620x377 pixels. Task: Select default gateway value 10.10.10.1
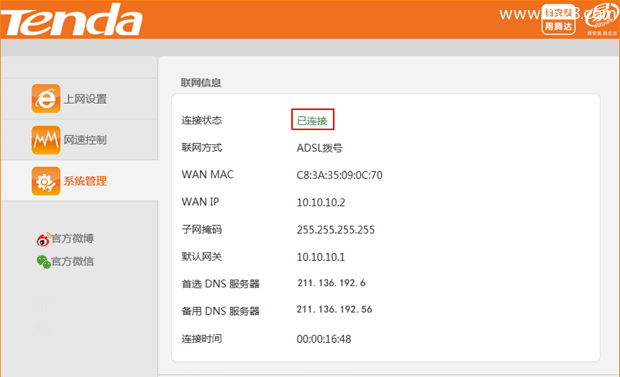click(321, 257)
